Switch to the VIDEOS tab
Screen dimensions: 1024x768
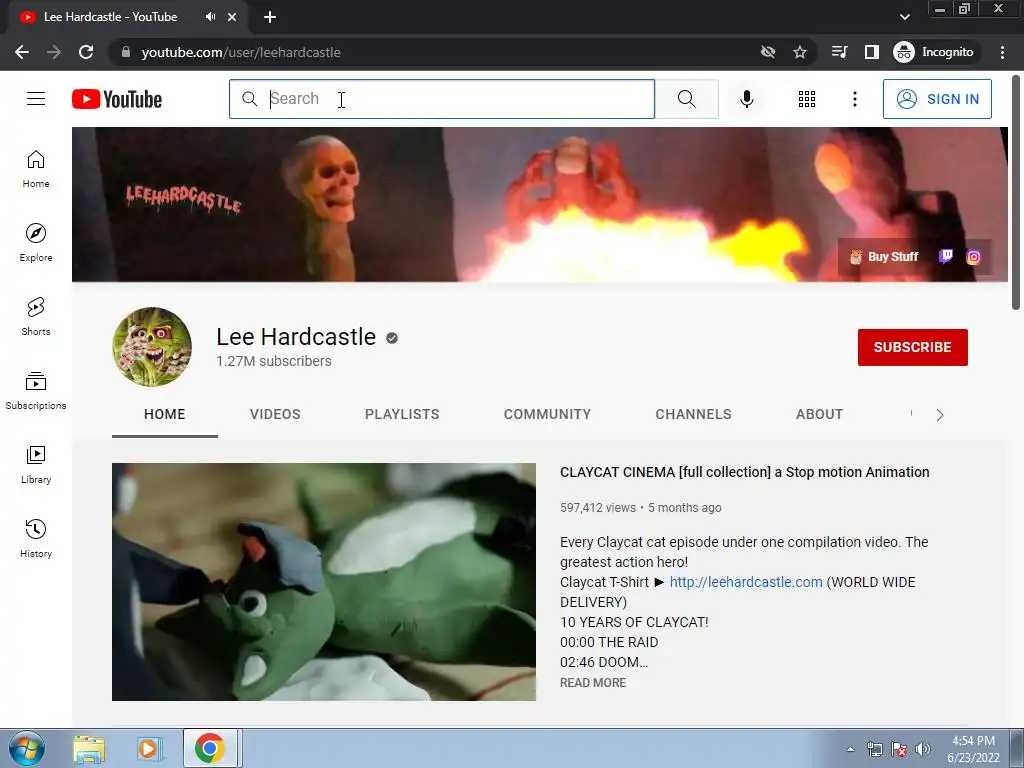click(275, 414)
